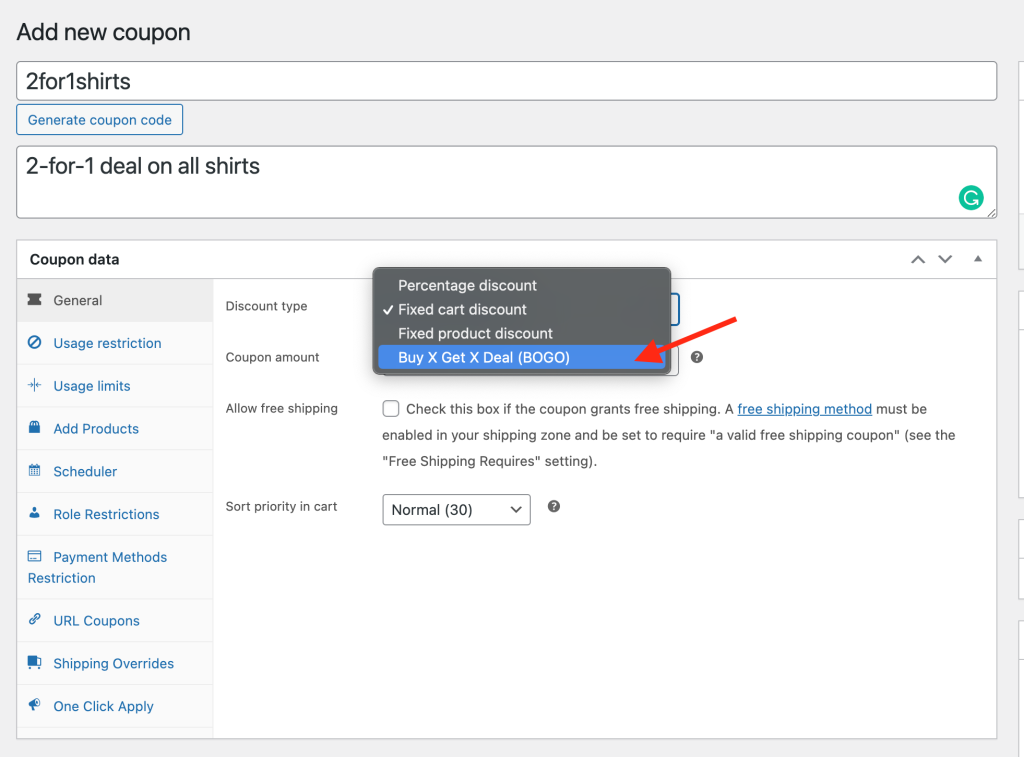Open the URL Coupons tab

(115, 620)
